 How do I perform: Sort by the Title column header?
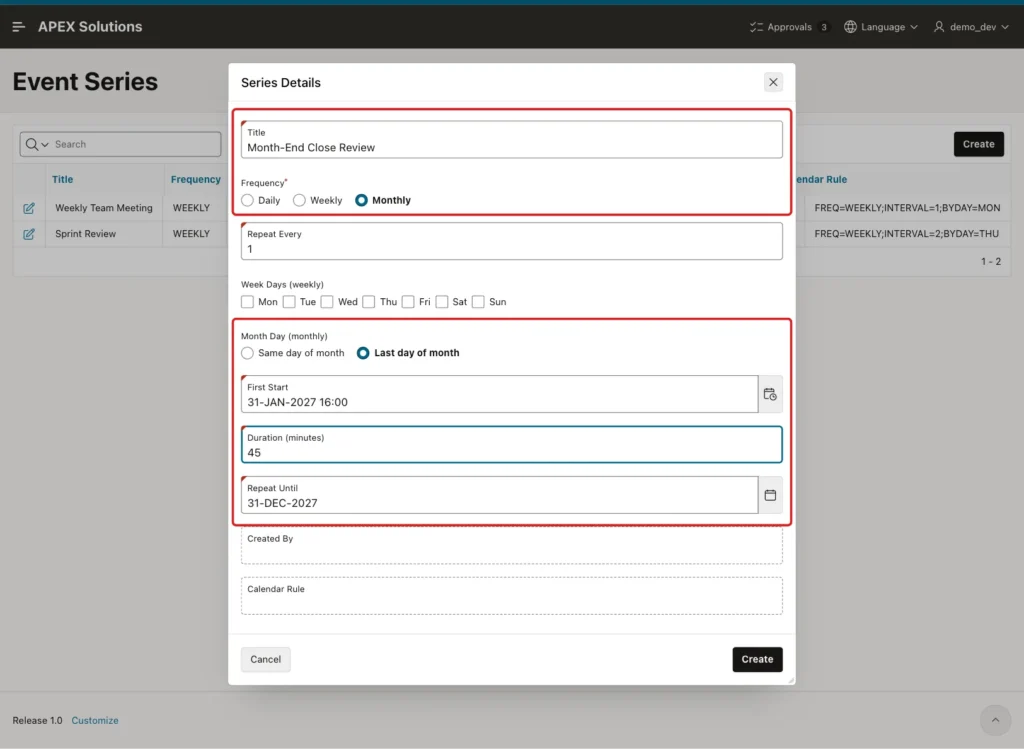pos(63,180)
